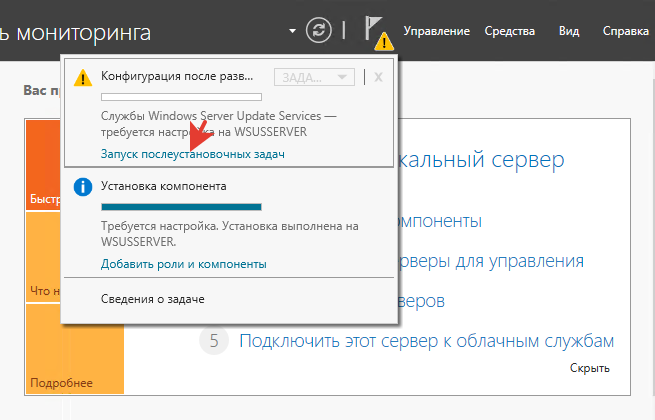
Task: Open the ЗАДА... dropdown in notification
Action: 313,77
